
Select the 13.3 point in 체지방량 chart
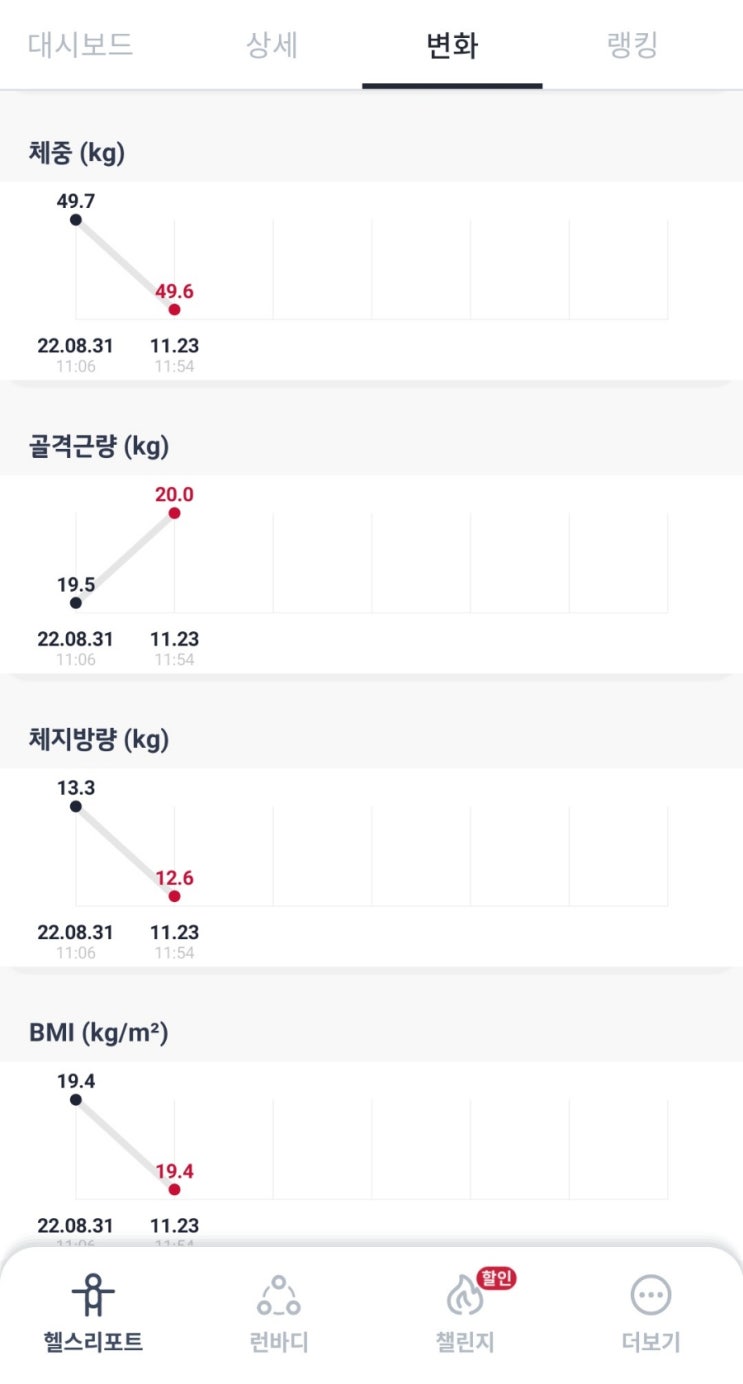76,806
